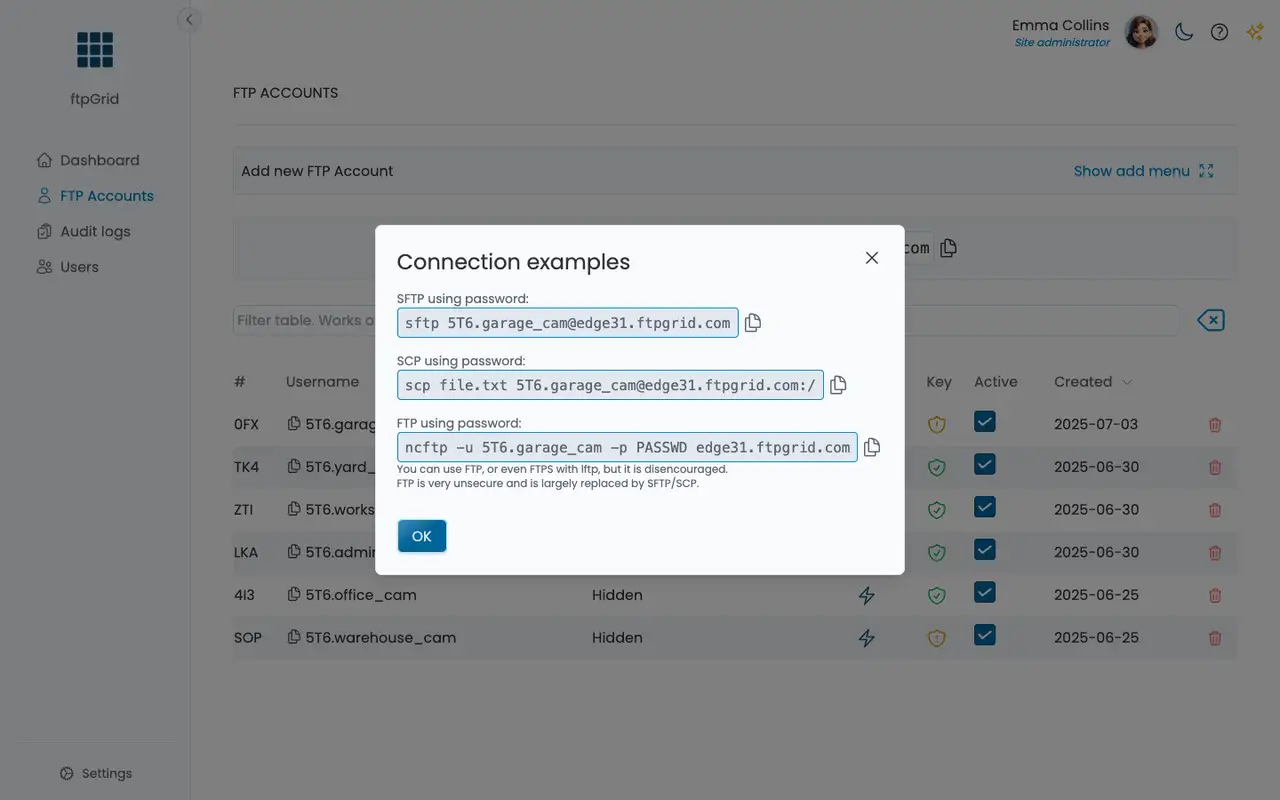Click the OK button
The width and height of the screenshot is (1280, 800).
(x=422, y=536)
